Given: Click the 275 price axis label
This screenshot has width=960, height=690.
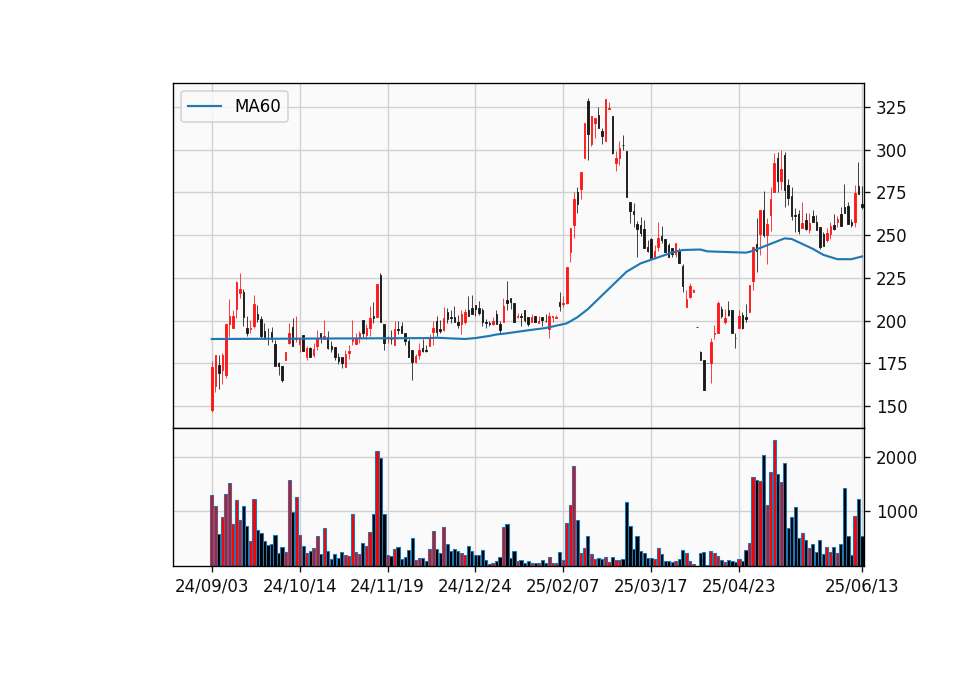Looking at the screenshot, I should [x=891, y=193].
